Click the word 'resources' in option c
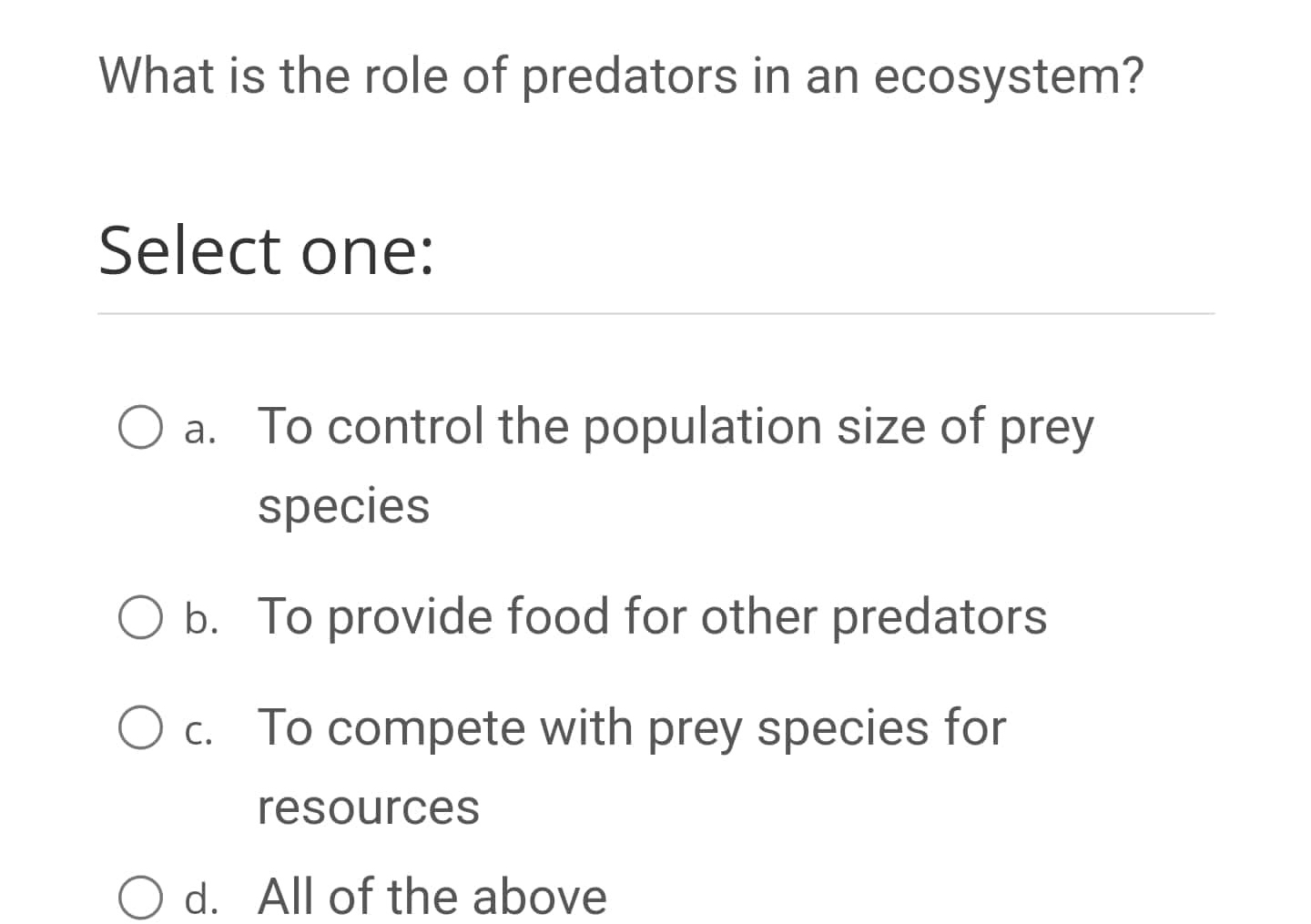Screen dimensions: 1311x924 pos(368,806)
